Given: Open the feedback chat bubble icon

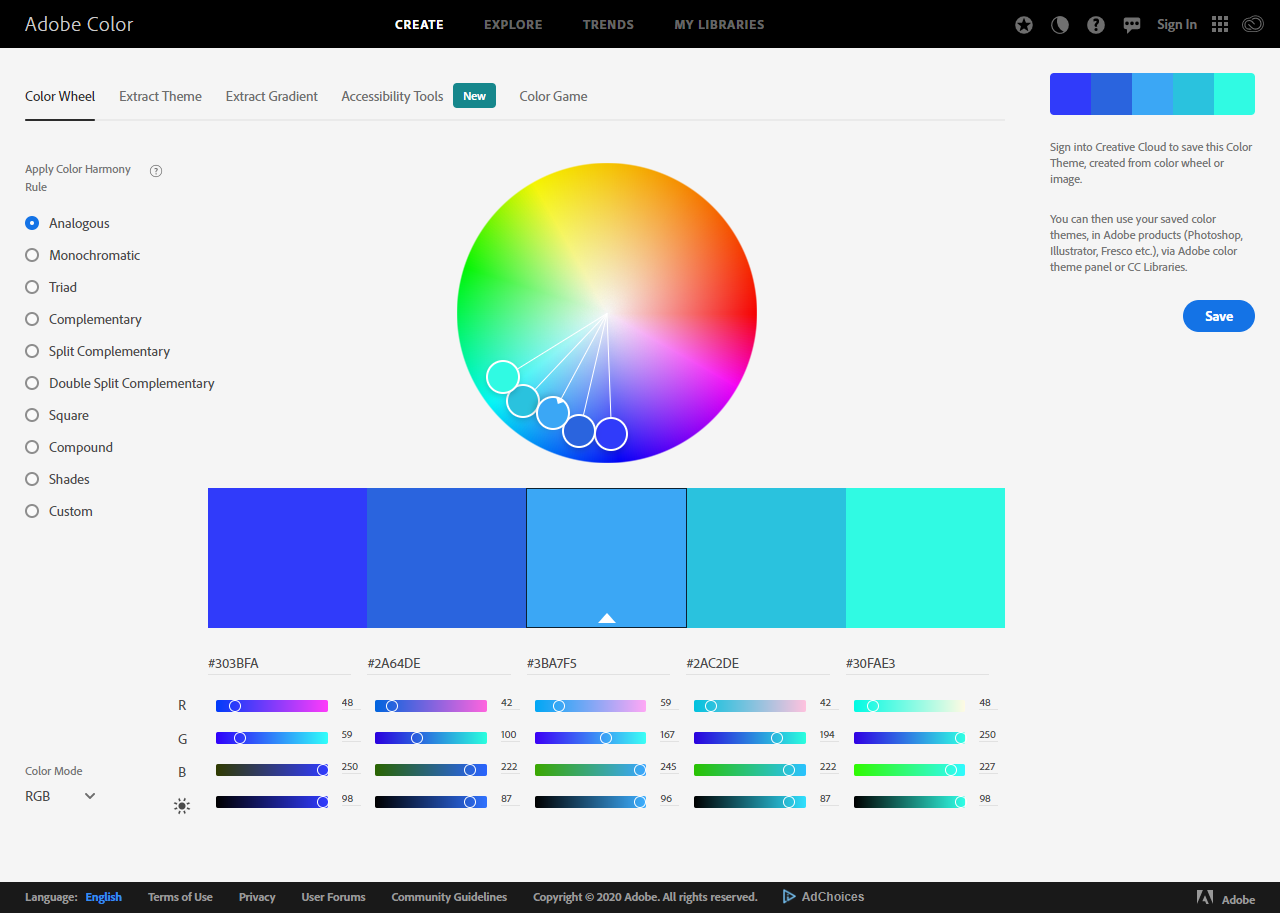Looking at the screenshot, I should [x=1132, y=25].
